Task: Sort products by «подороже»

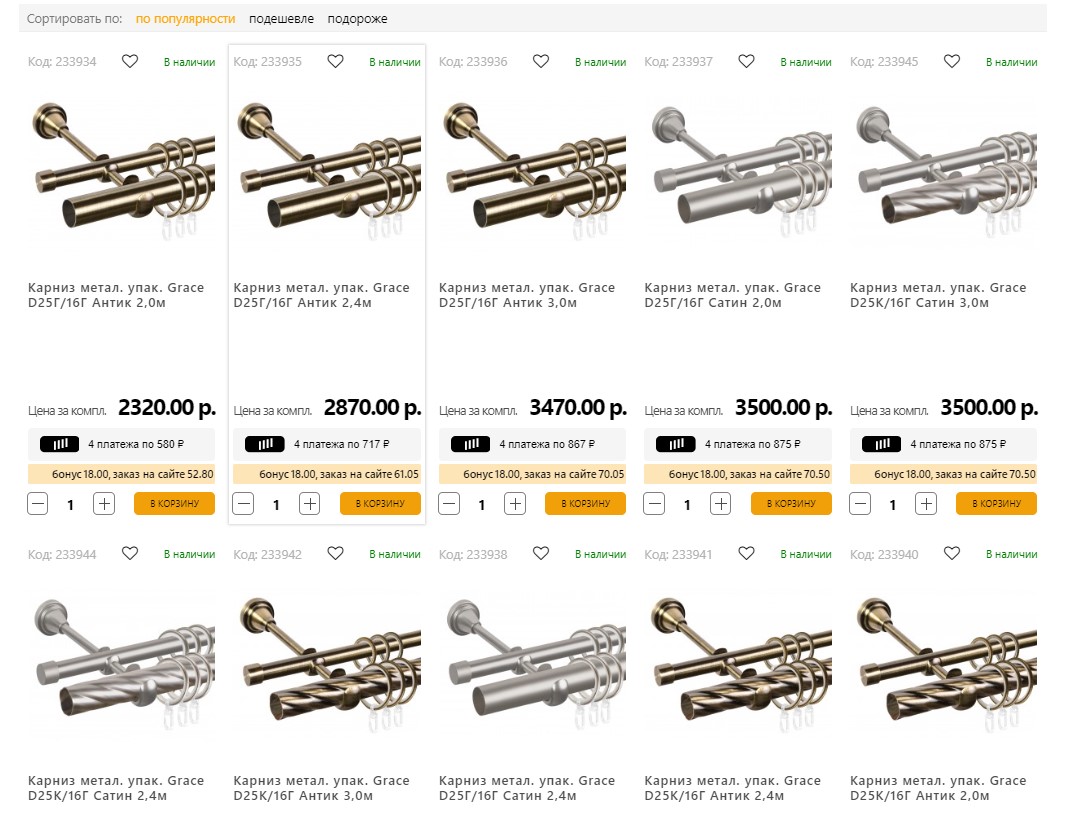Action: [x=357, y=19]
